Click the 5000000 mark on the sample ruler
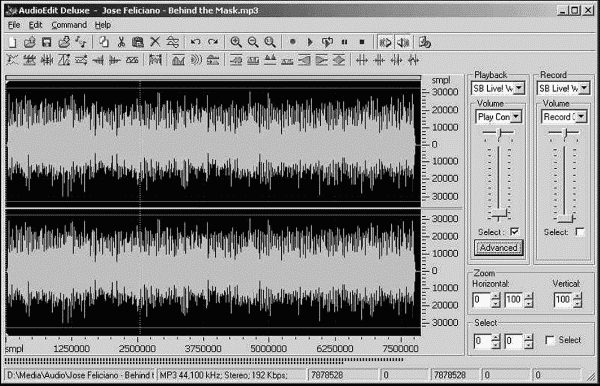 [268, 349]
